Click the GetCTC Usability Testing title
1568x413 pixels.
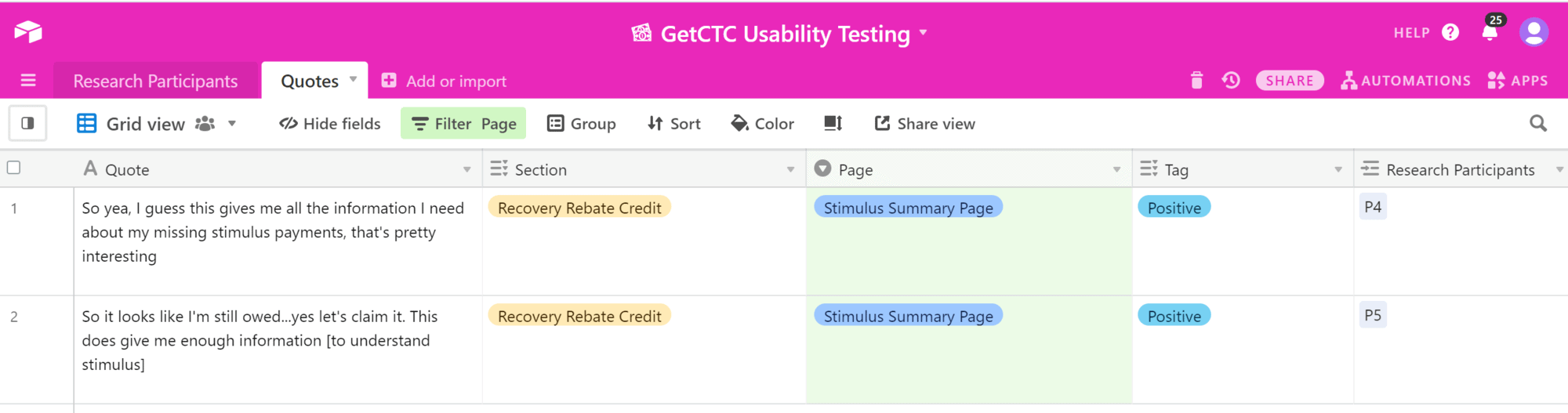[x=785, y=34]
